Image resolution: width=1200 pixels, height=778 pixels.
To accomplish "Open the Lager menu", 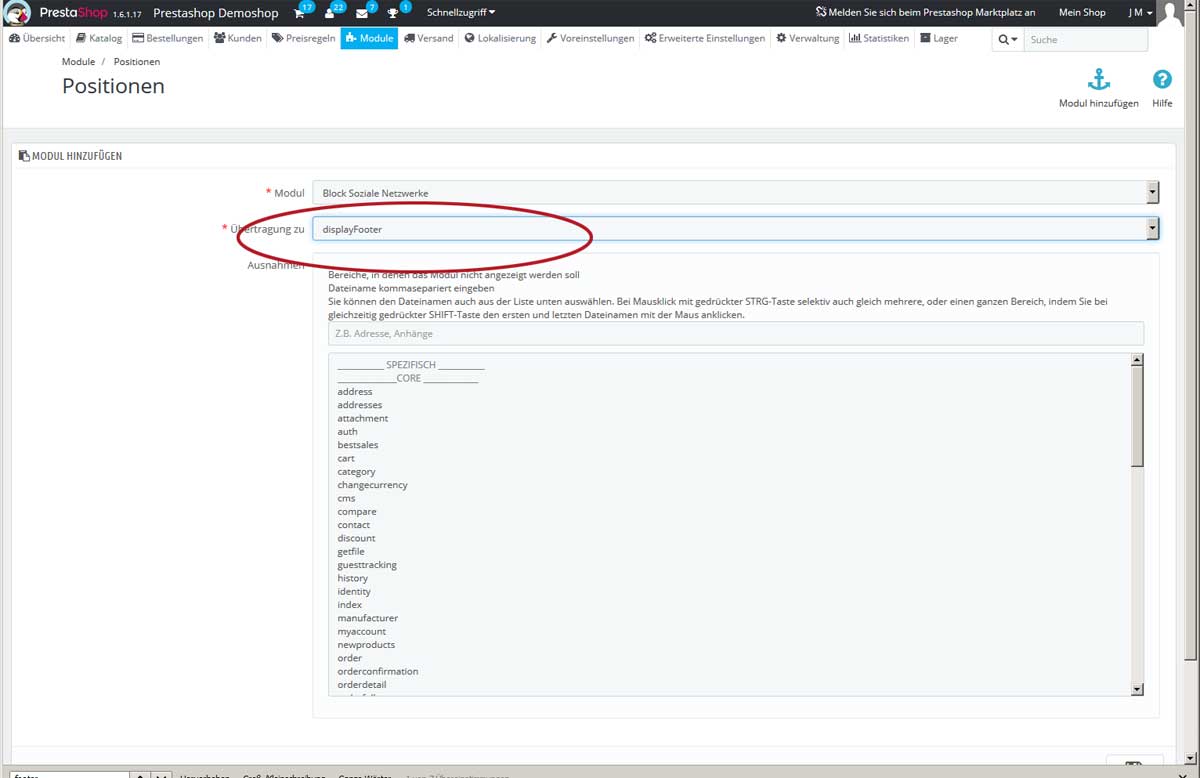I will pyautogui.click(x=939, y=38).
